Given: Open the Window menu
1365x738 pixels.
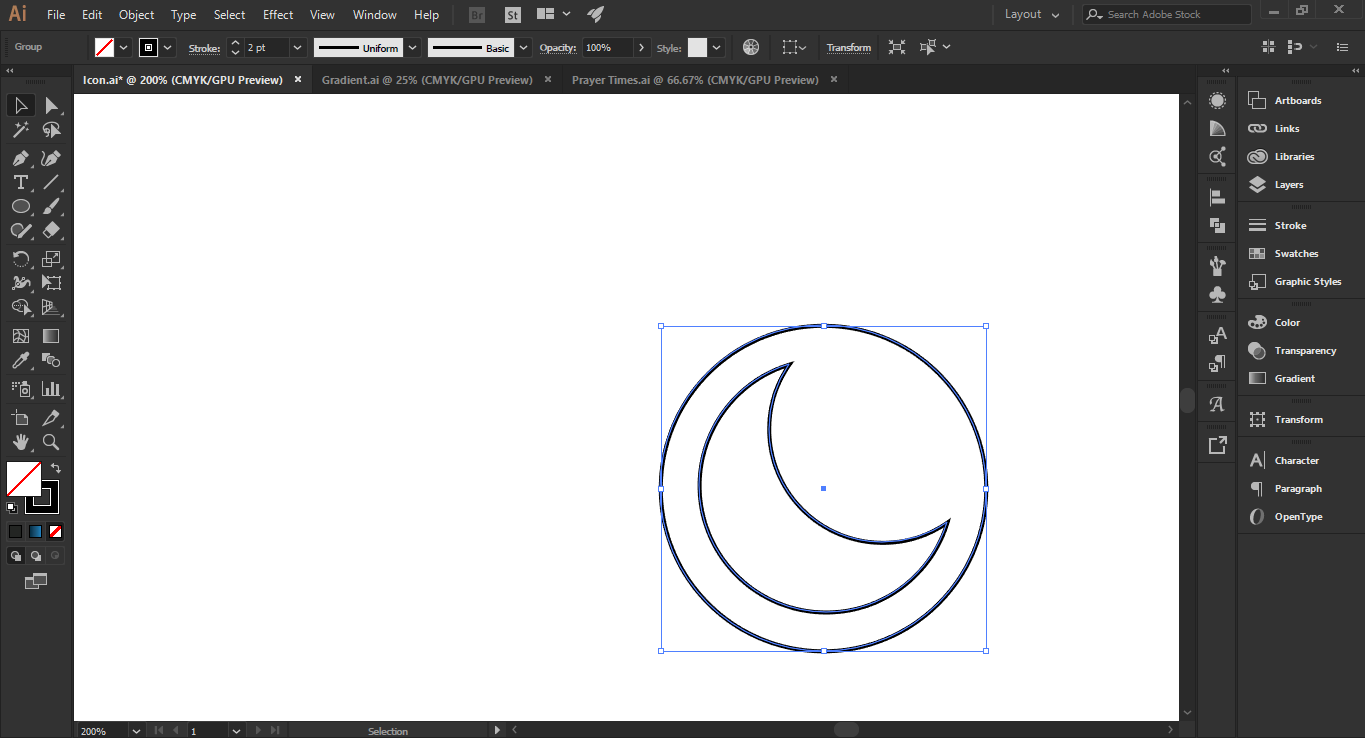Looking at the screenshot, I should pos(375,15).
